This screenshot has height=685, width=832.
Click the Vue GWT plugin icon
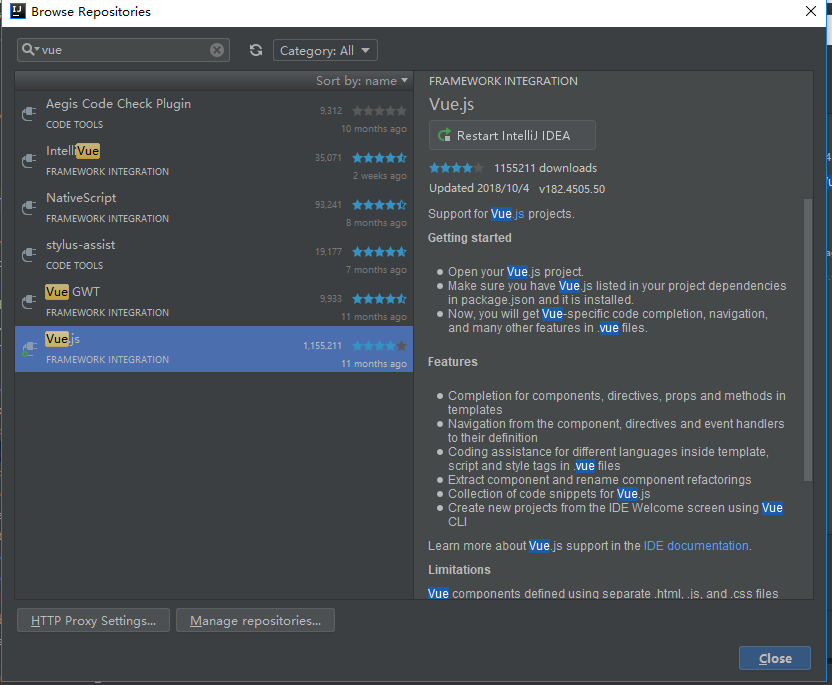click(x=29, y=301)
